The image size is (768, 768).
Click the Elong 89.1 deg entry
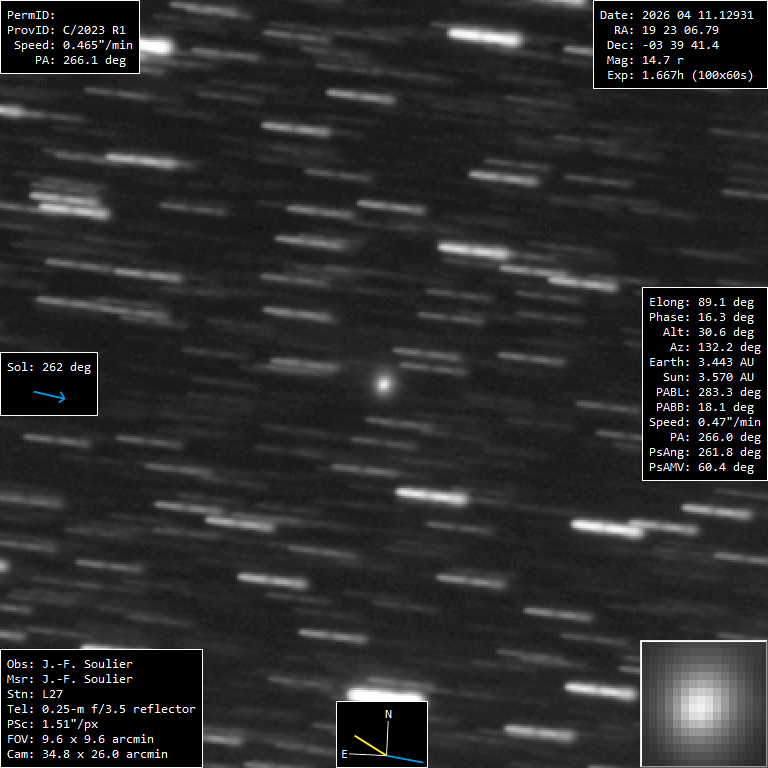[x=701, y=302]
